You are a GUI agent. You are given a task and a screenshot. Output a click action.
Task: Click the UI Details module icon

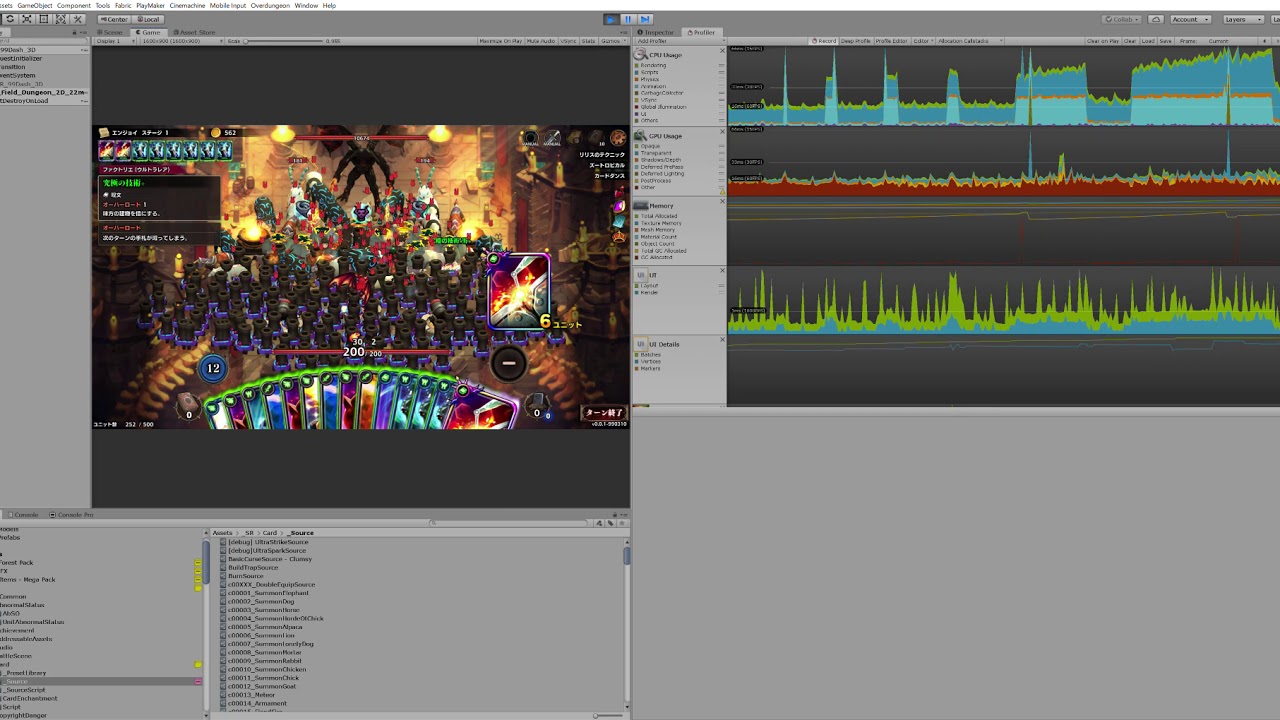click(641, 343)
